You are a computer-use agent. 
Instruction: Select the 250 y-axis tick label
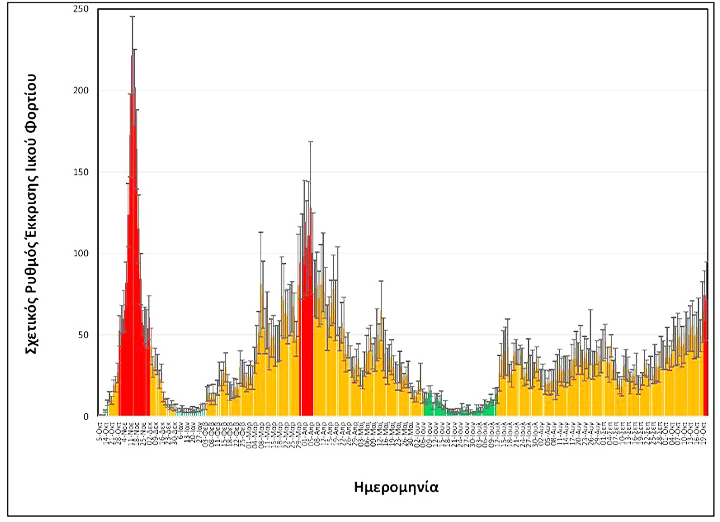pos(80,9)
